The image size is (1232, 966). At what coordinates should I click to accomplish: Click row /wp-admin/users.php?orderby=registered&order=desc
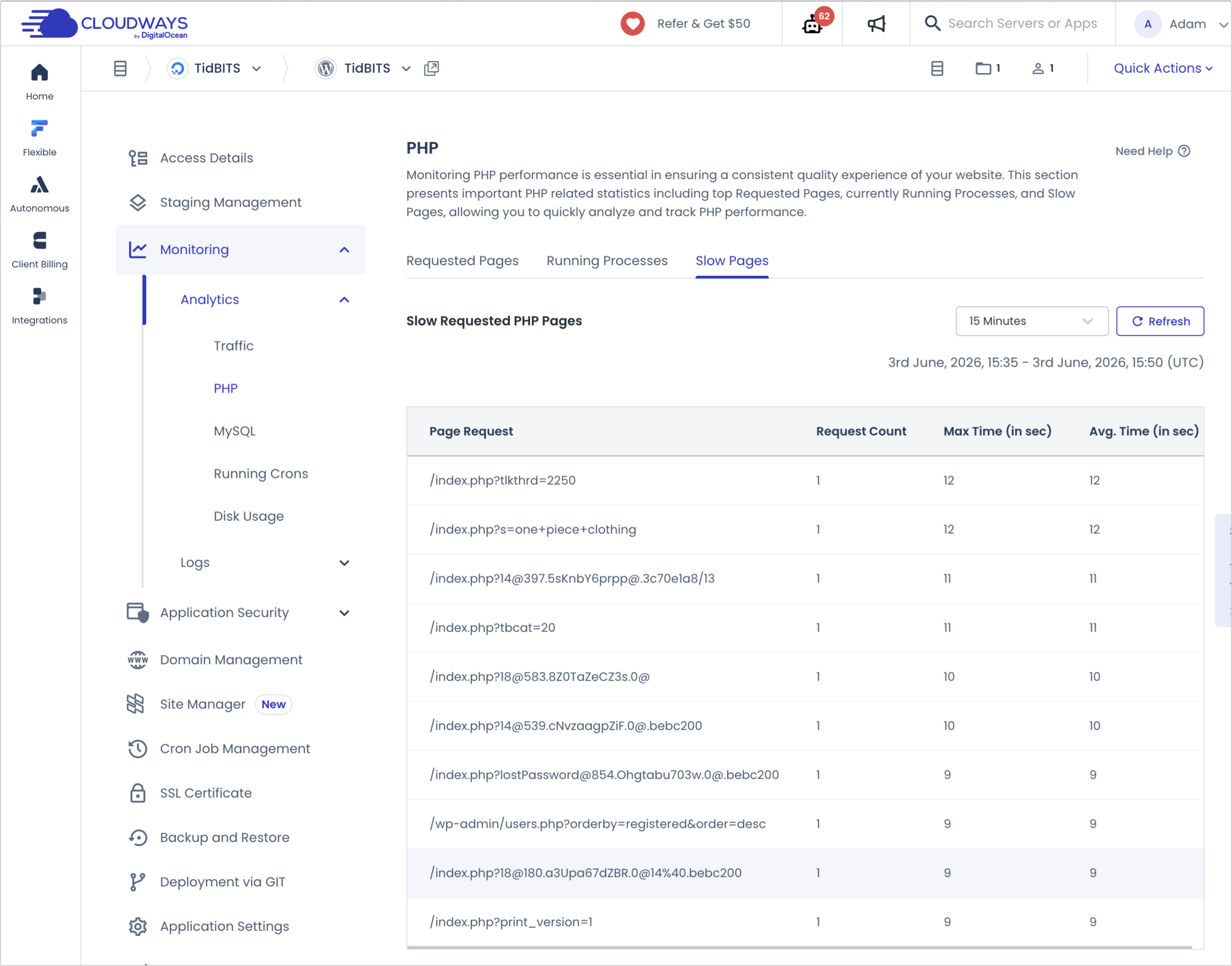click(x=805, y=824)
